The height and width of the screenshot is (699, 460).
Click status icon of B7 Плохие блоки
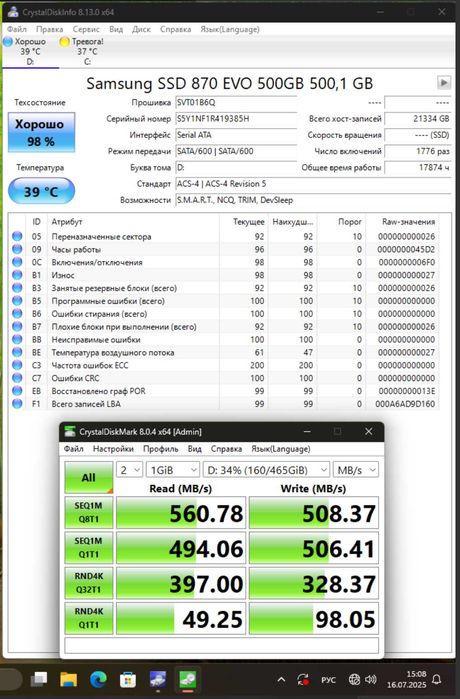click(17, 327)
